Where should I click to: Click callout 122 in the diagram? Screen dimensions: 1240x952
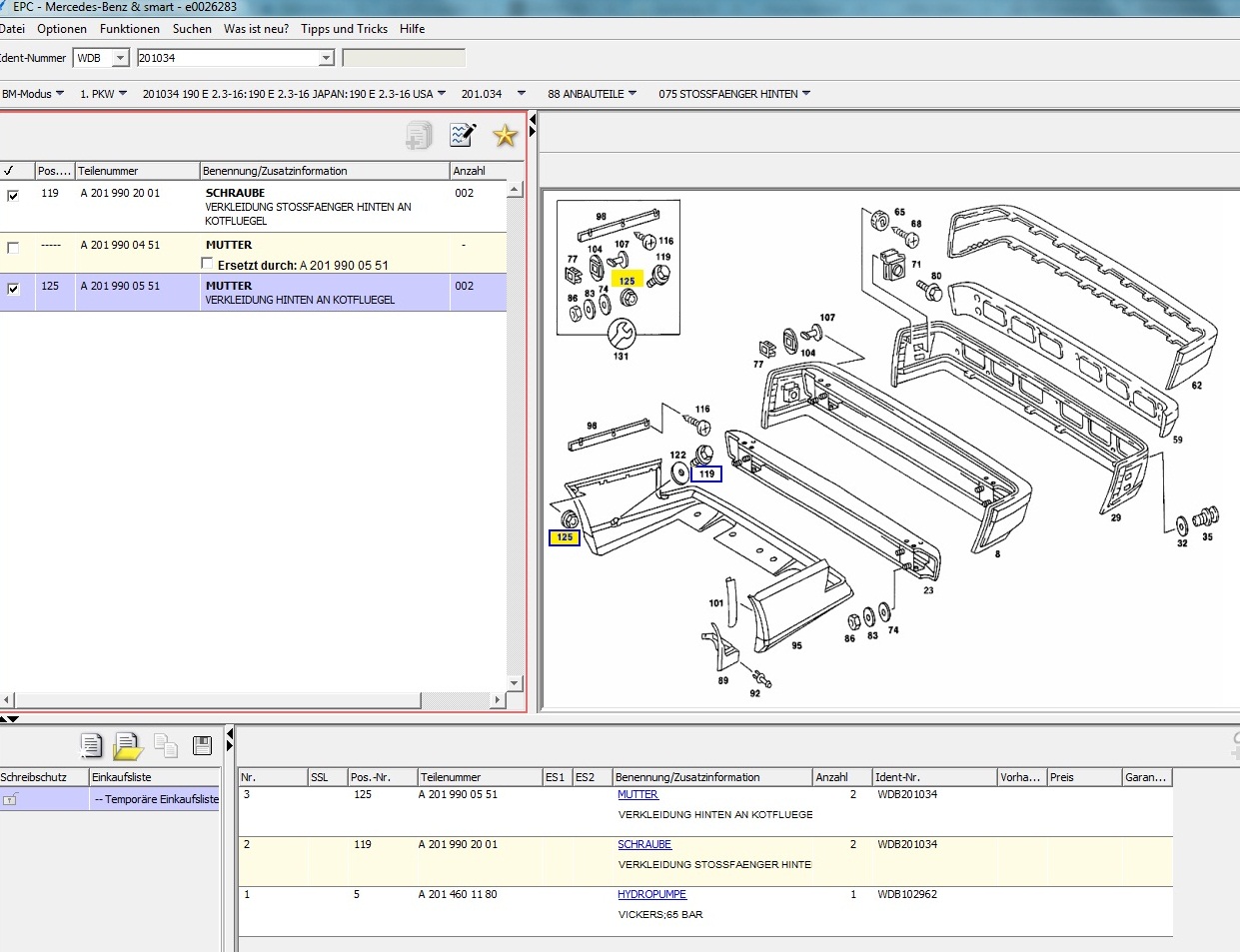678,455
